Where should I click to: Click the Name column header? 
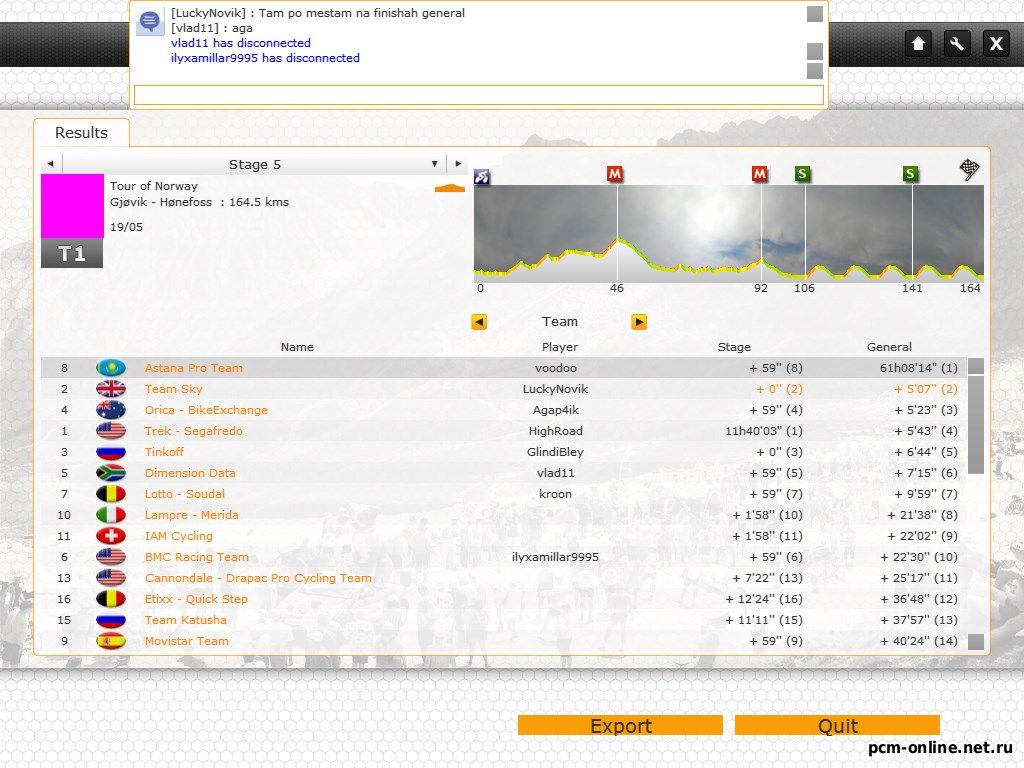[297, 347]
